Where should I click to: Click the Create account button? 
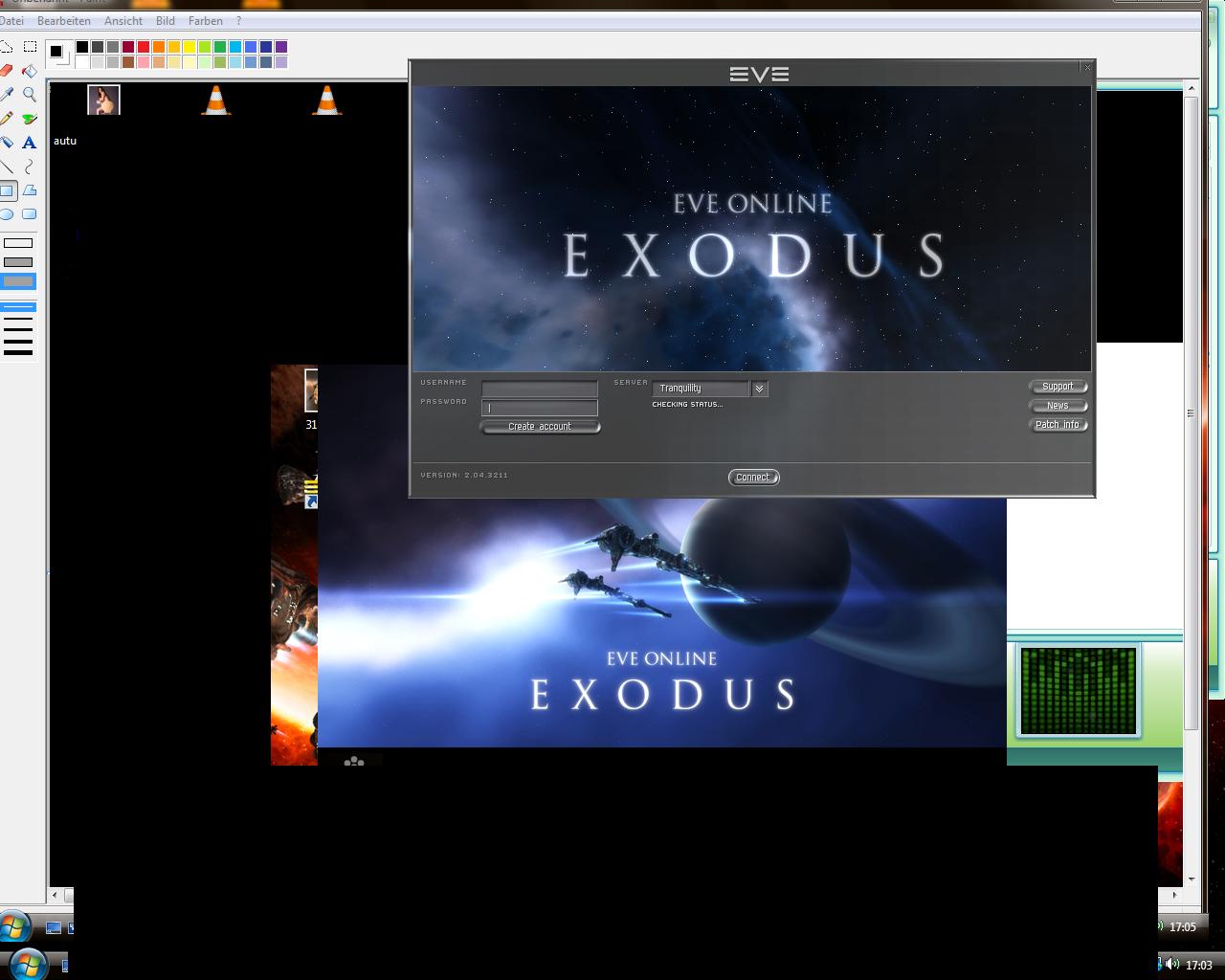point(540,426)
